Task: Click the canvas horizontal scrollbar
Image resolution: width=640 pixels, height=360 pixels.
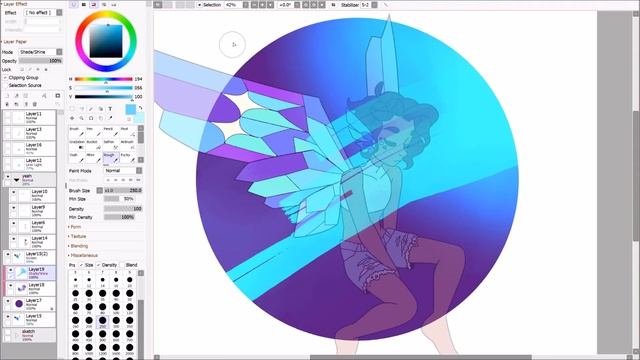Action: (x=420, y=357)
